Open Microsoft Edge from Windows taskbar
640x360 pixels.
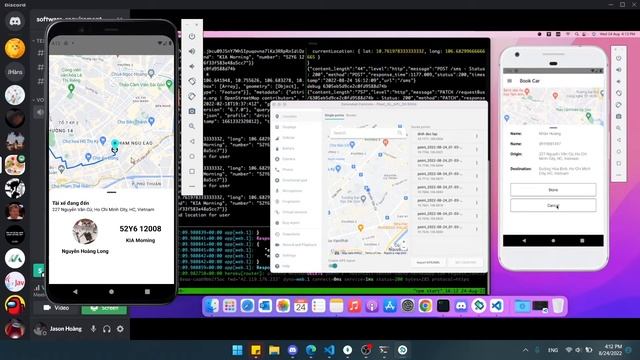coord(311,350)
